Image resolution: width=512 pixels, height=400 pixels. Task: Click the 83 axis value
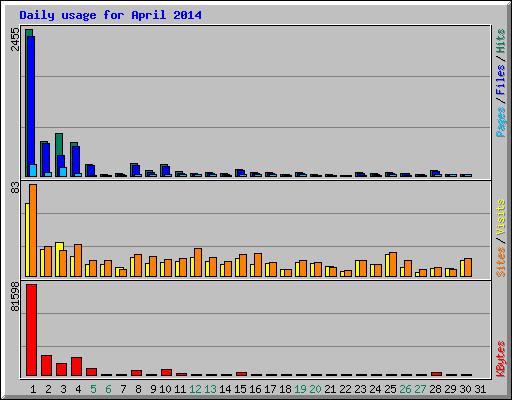click(x=15, y=188)
